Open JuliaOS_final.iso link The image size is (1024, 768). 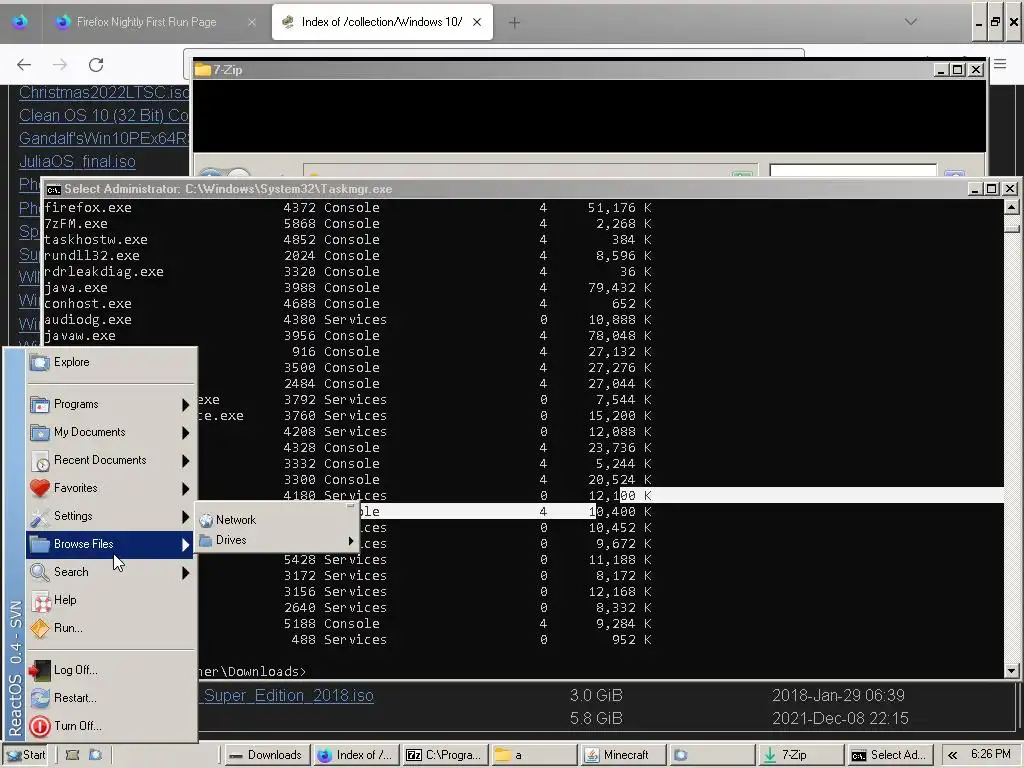click(x=77, y=161)
